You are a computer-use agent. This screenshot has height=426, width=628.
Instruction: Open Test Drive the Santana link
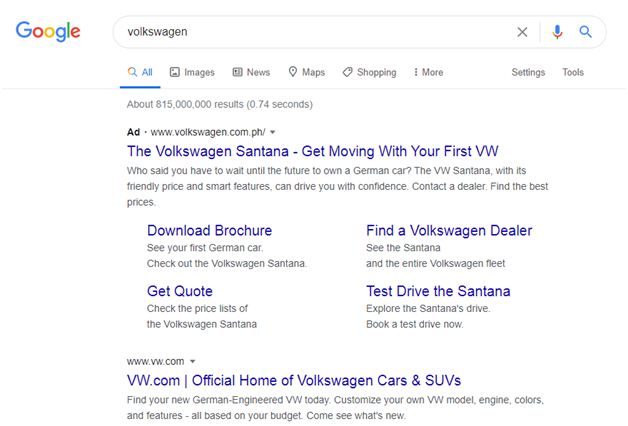[x=438, y=292]
